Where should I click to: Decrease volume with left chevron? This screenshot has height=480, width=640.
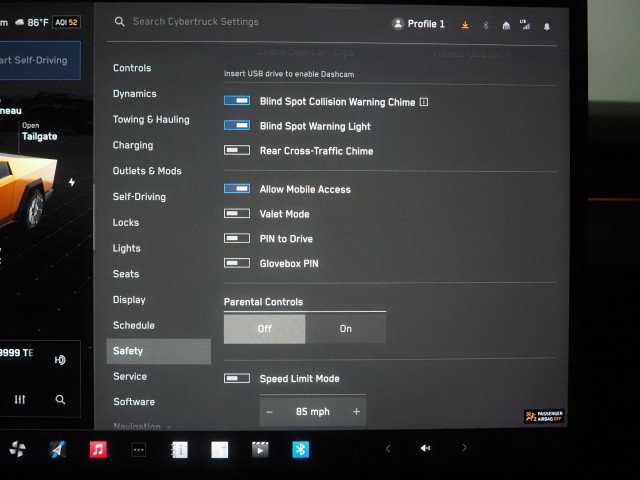[388, 449]
